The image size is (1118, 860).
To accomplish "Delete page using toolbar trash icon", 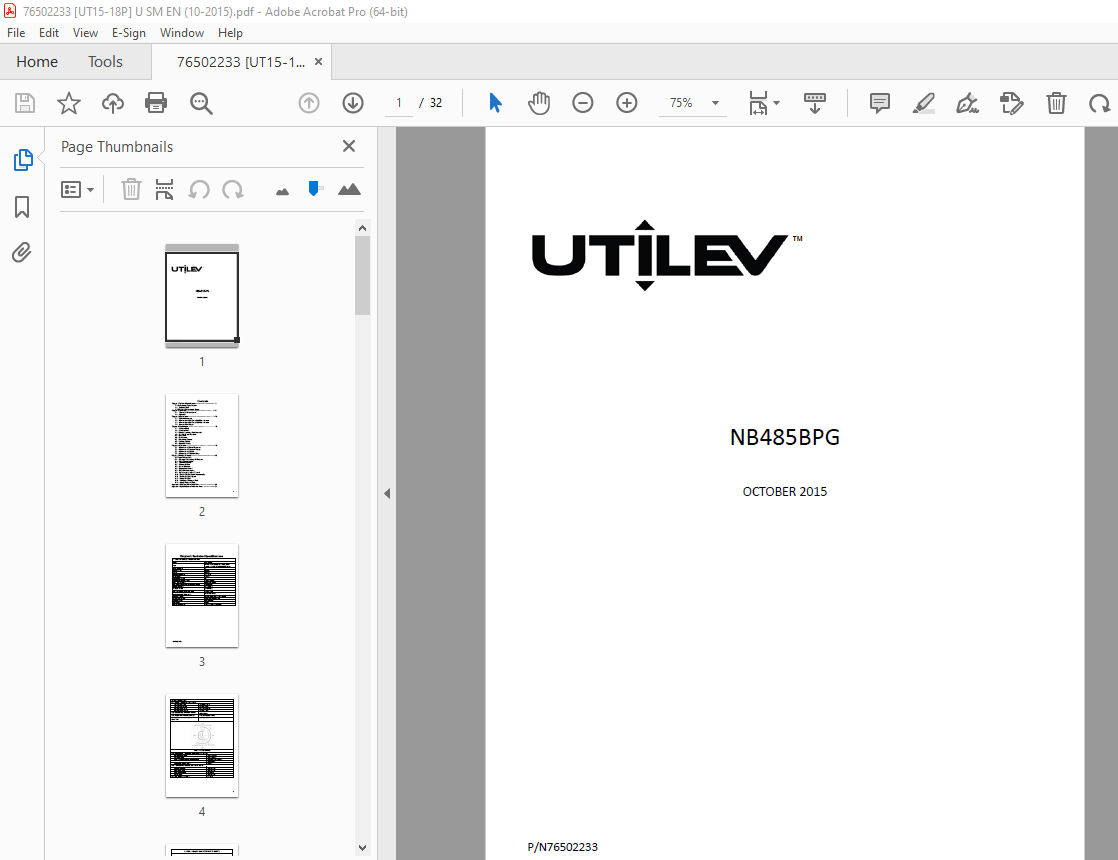I will 1056,103.
